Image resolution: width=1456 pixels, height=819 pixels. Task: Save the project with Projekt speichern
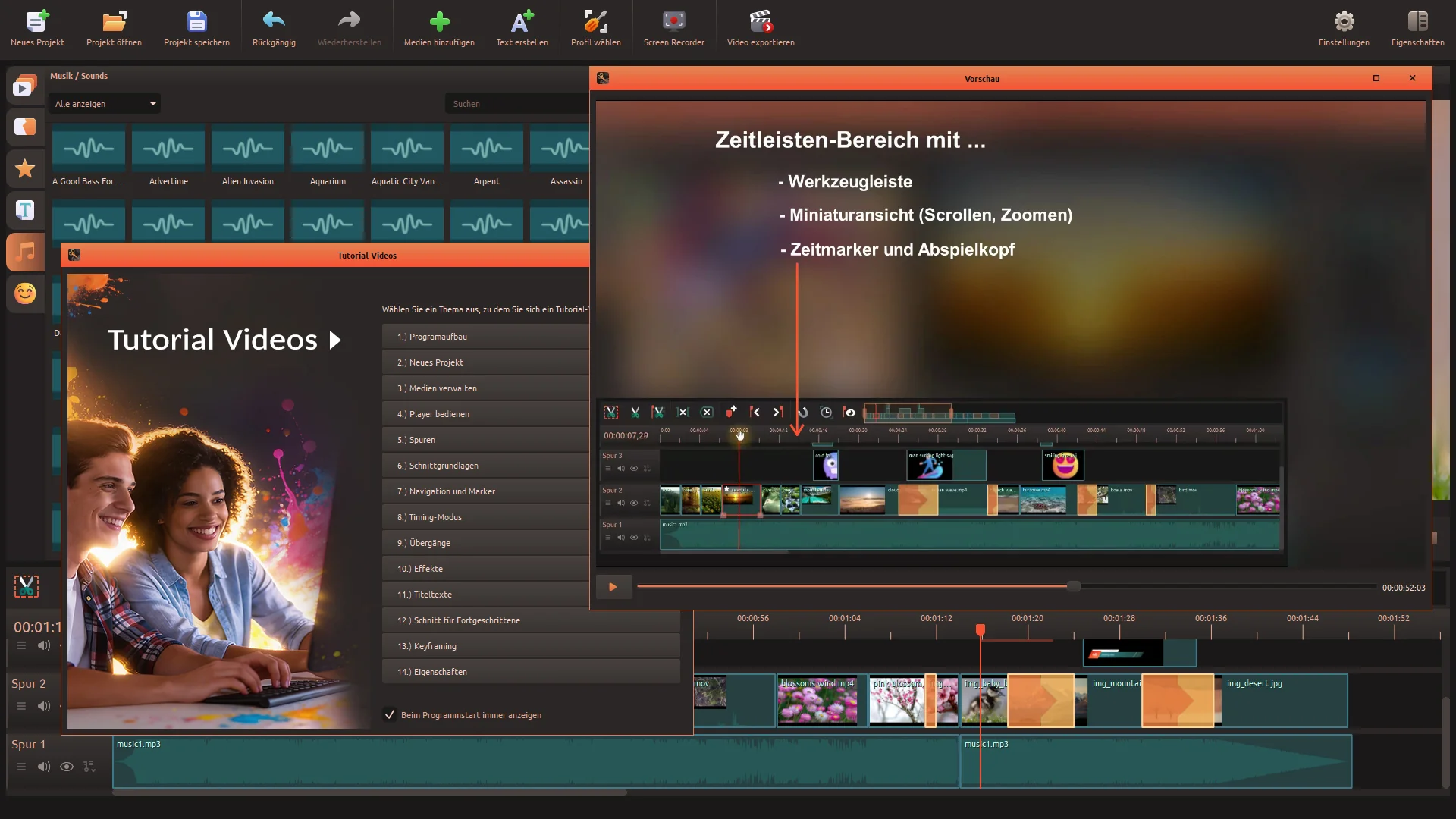[x=196, y=29]
